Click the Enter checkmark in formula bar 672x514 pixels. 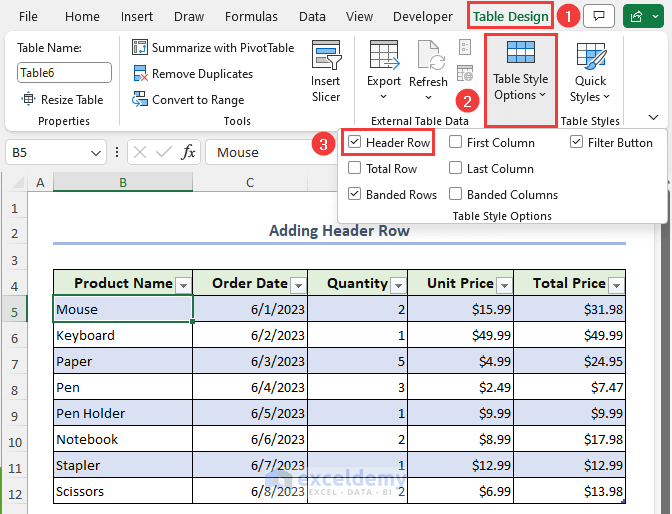click(164, 152)
